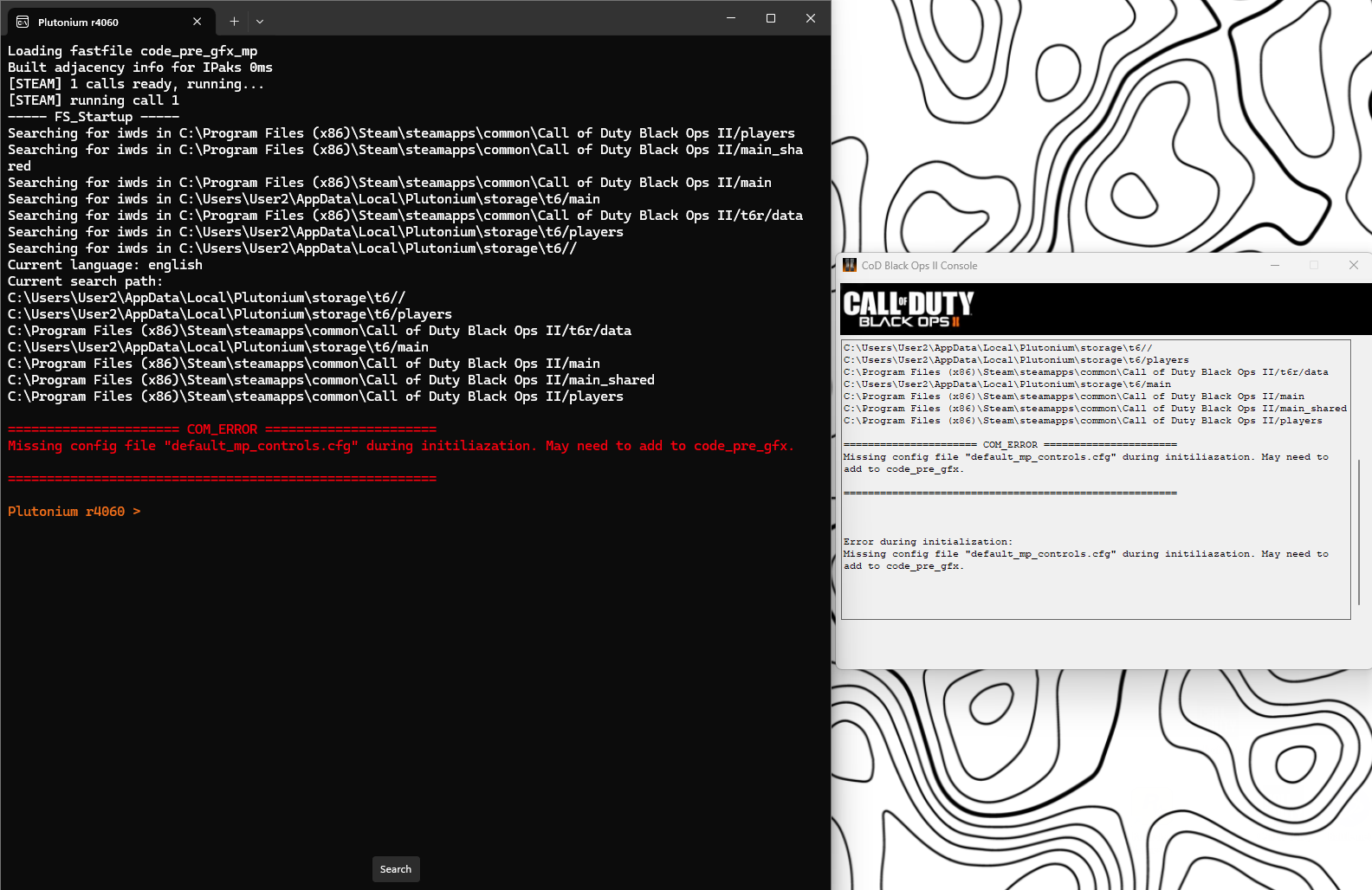Click the red COM_ERROR header line
1372x890 pixels.
coord(222,429)
